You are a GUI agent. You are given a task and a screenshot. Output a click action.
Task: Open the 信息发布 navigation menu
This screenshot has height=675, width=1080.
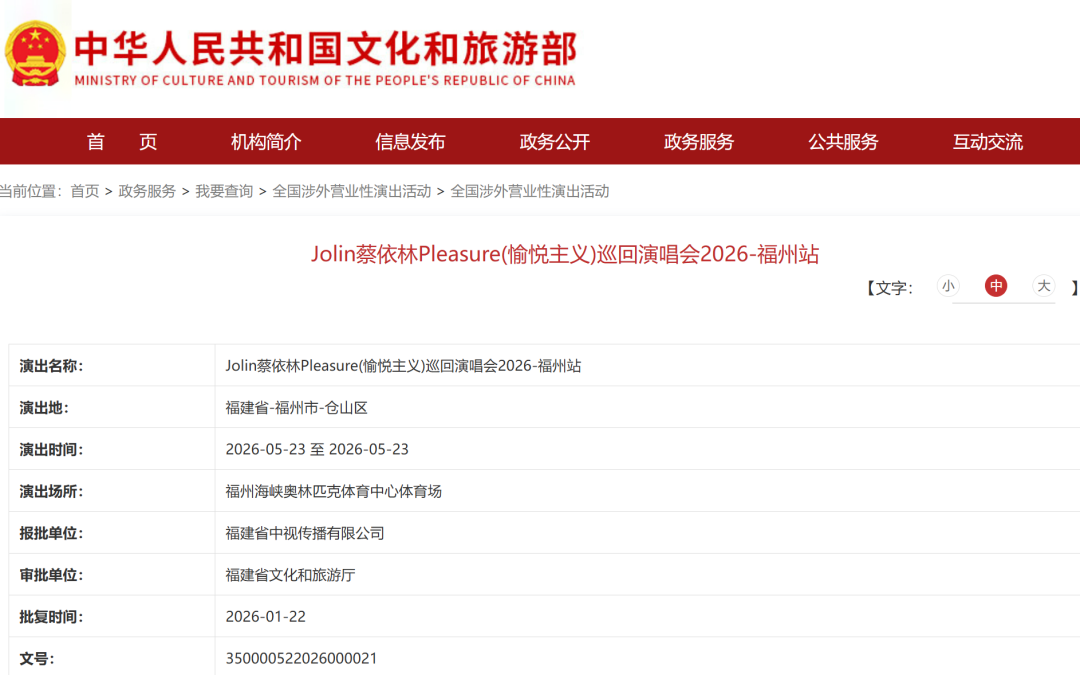click(x=408, y=142)
